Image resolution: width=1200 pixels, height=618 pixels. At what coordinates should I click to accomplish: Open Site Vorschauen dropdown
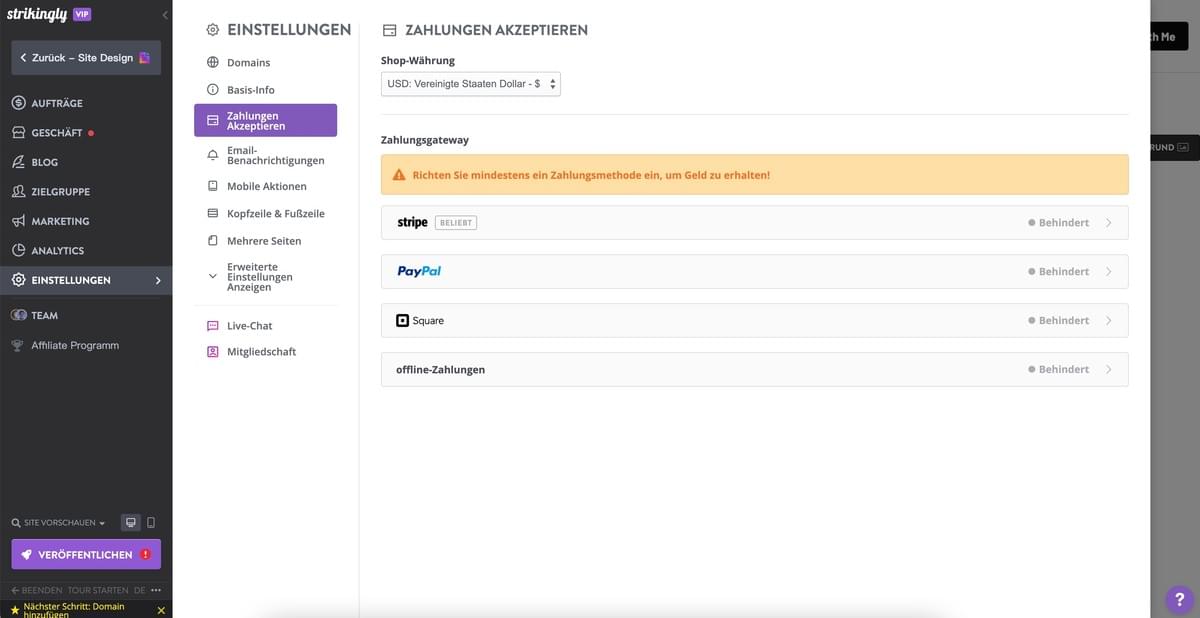click(55, 522)
